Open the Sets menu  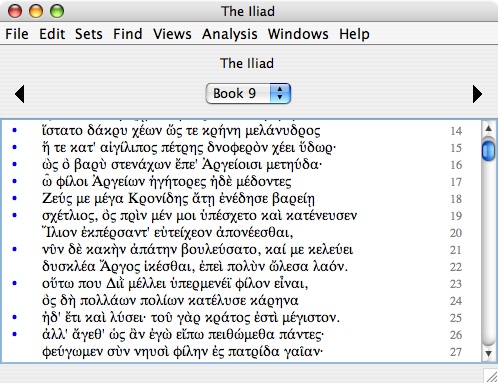coord(88,34)
